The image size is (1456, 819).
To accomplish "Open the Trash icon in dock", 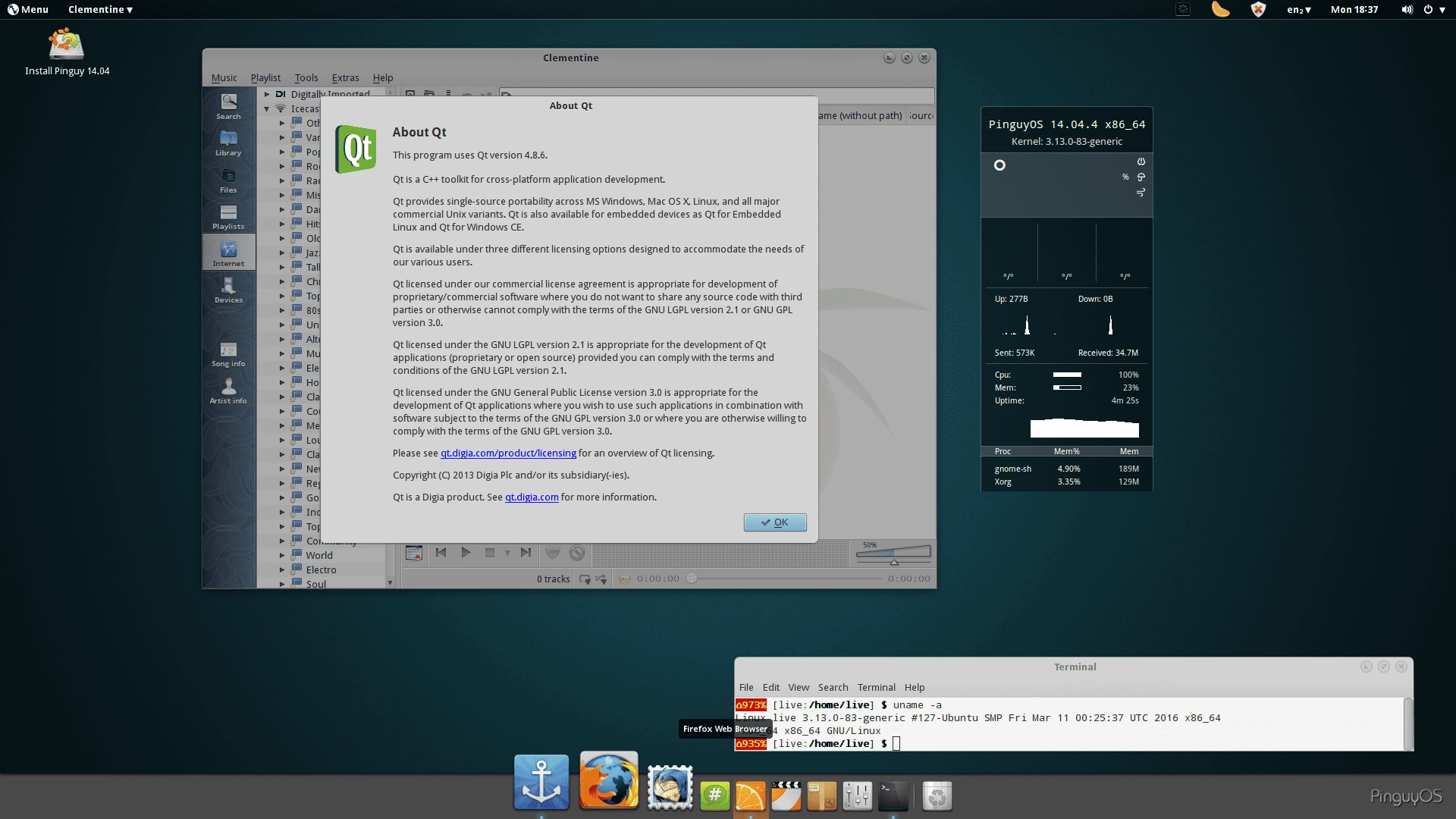I will click(937, 795).
